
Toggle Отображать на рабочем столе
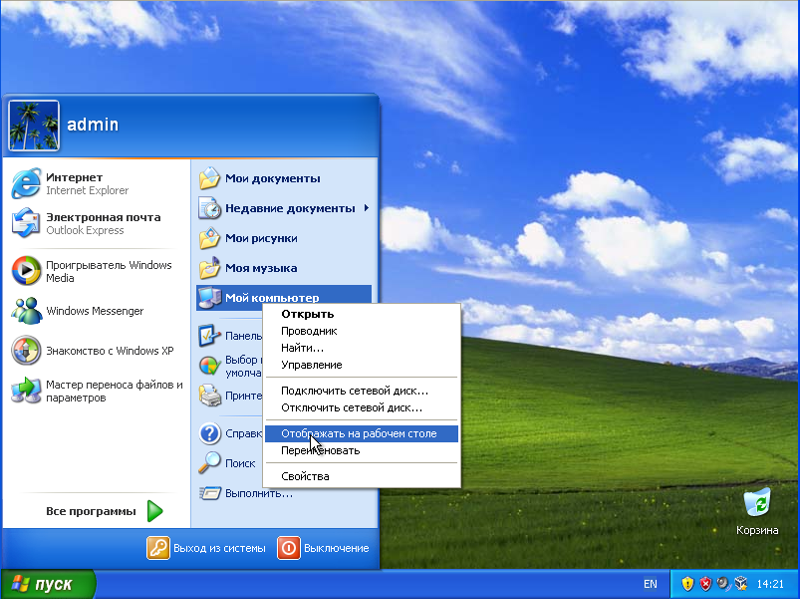coord(361,434)
